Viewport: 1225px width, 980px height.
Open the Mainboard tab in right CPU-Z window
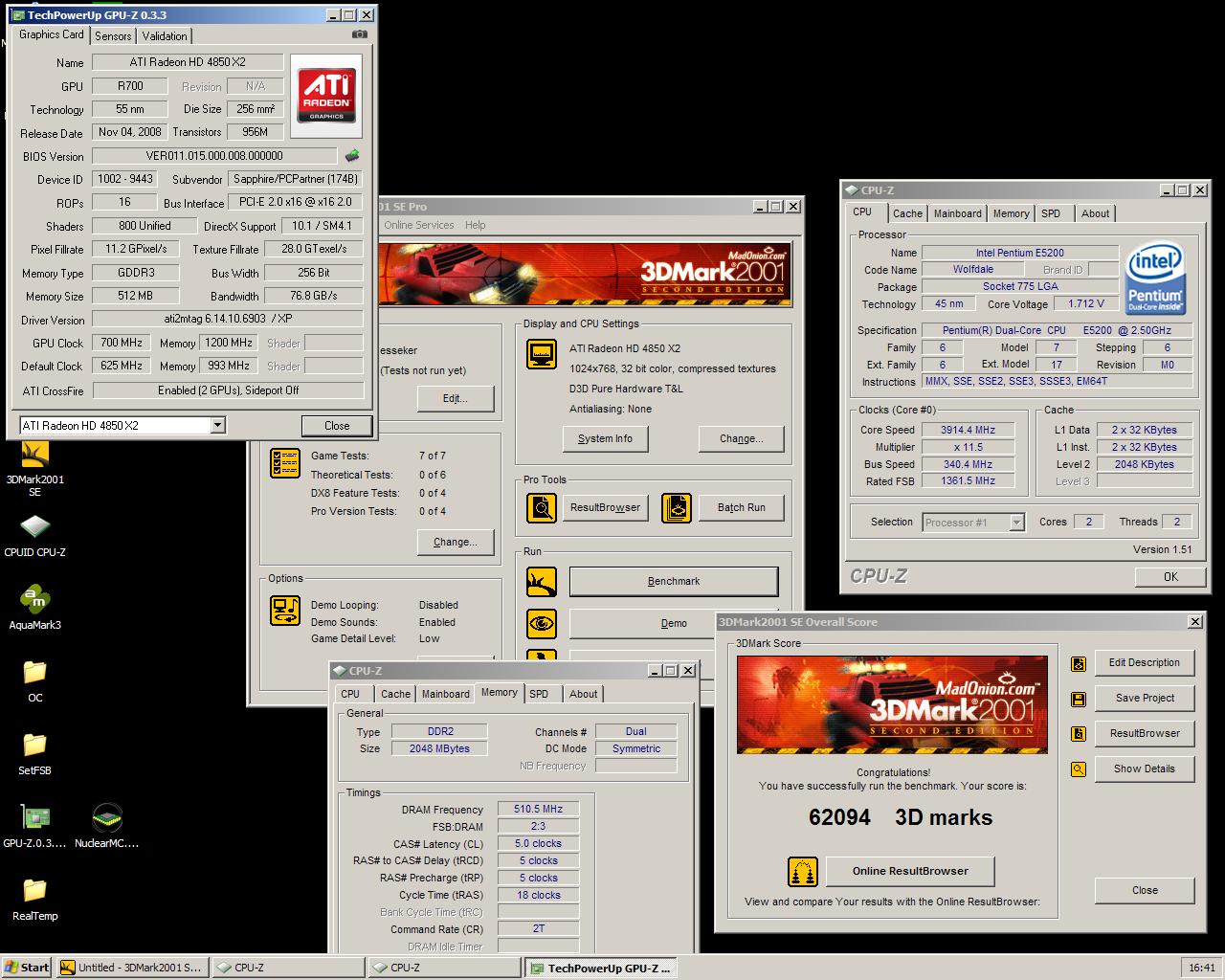coord(957,213)
